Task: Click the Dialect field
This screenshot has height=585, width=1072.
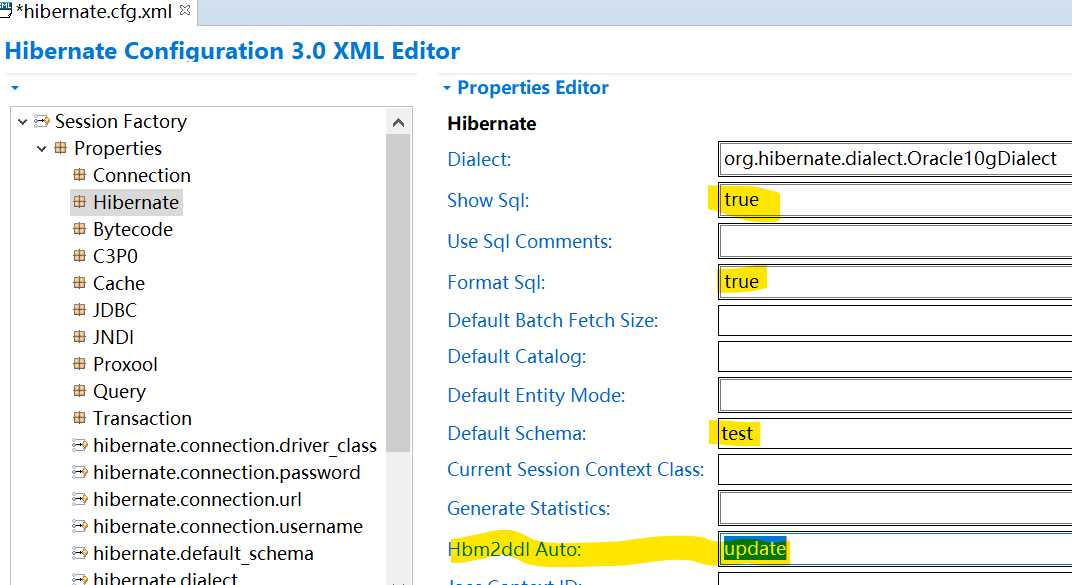Action: [895, 159]
